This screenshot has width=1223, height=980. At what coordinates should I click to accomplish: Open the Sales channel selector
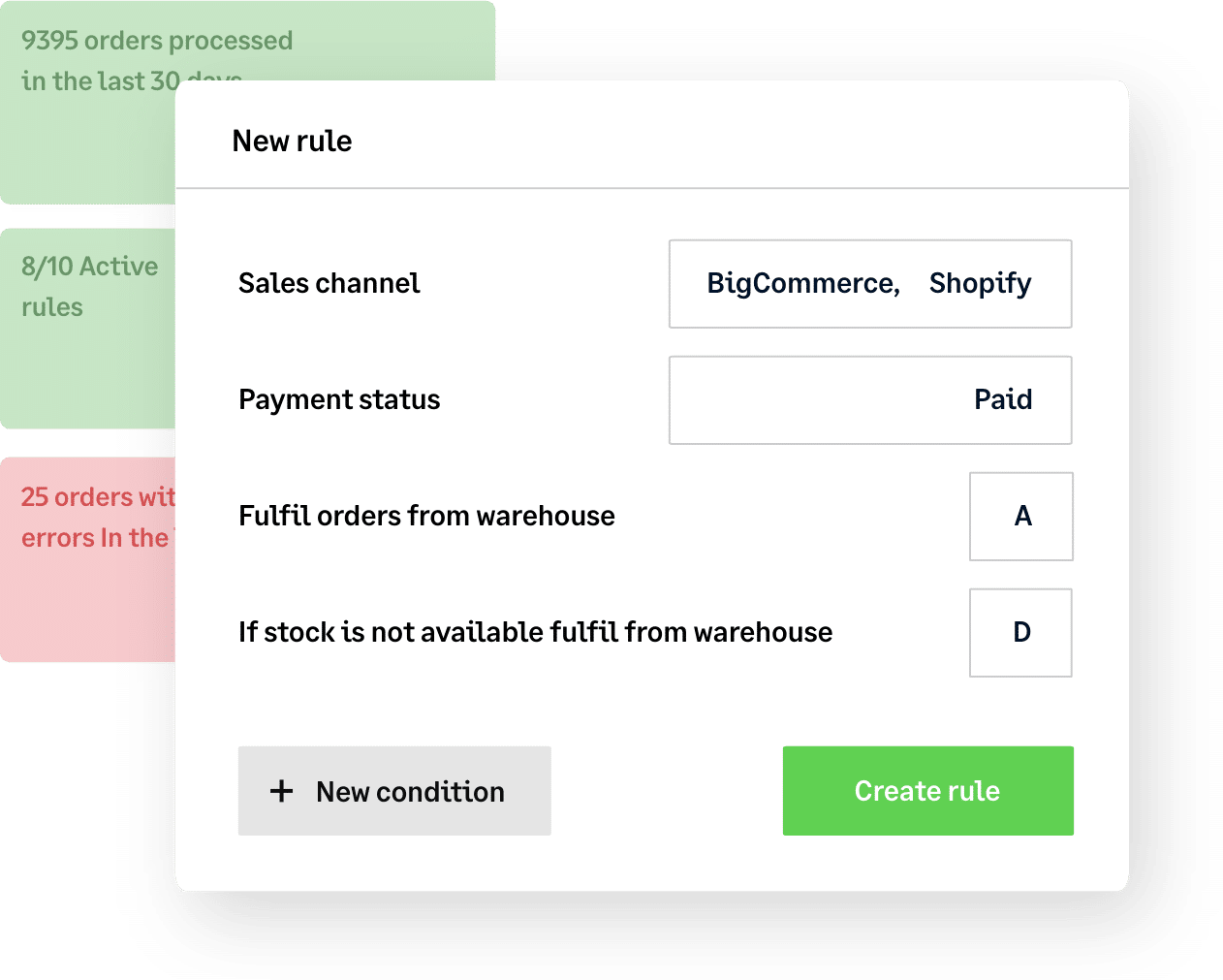coord(870,283)
